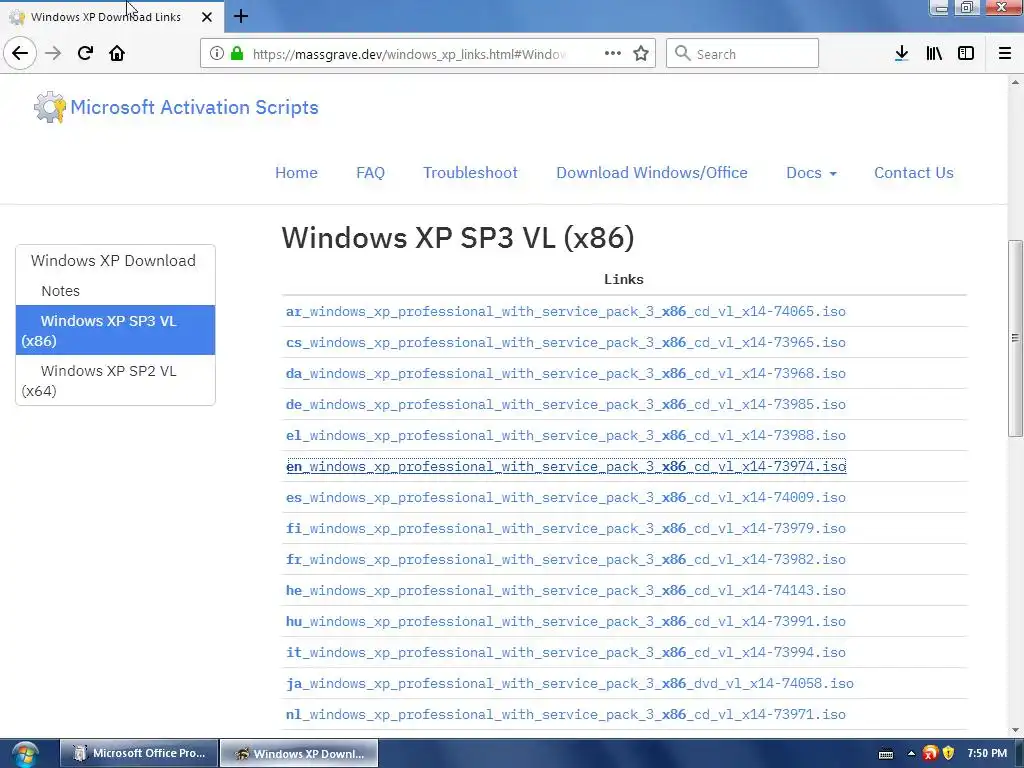1024x768 pixels.
Task: Download the de_windows_xp x14-73985.iso link
Action: (566, 404)
